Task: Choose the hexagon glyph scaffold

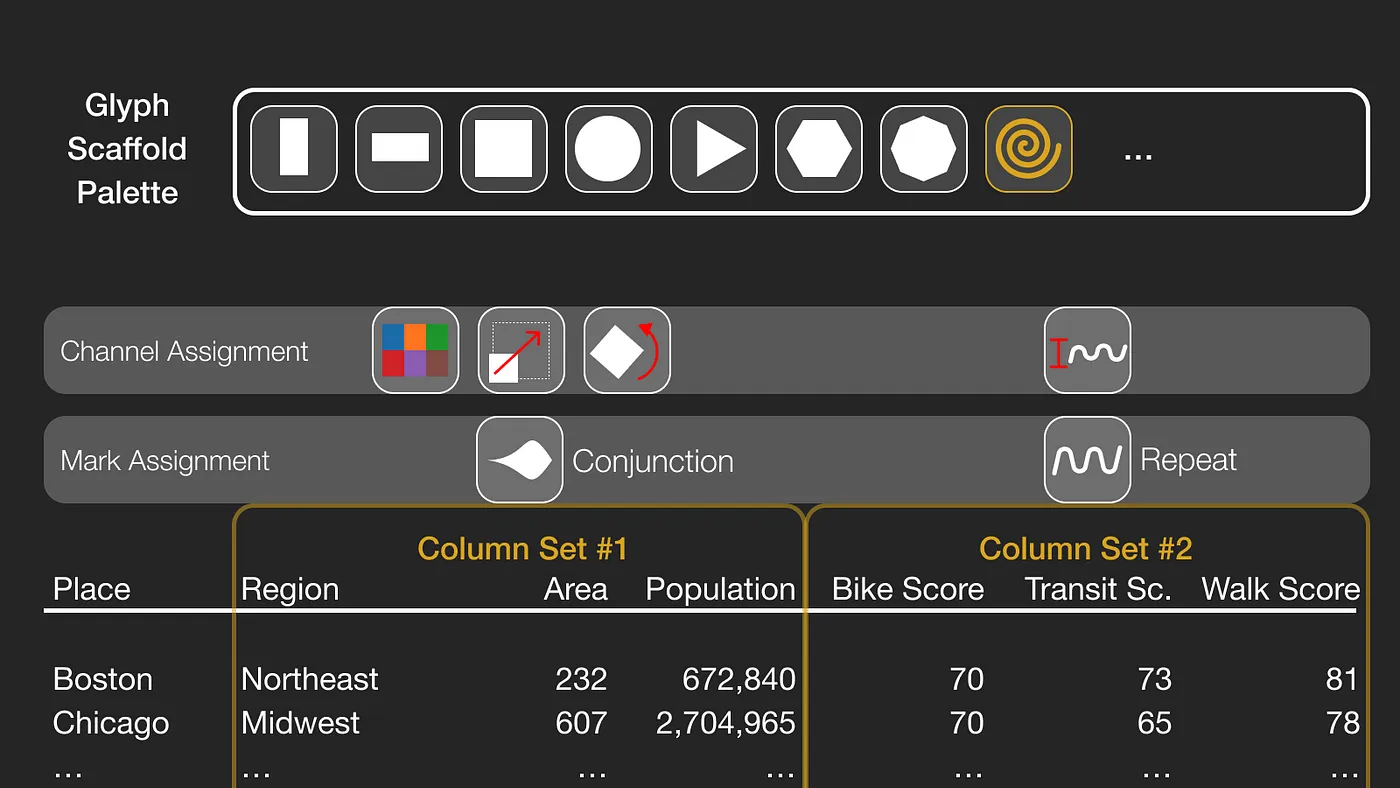Action: (x=819, y=149)
